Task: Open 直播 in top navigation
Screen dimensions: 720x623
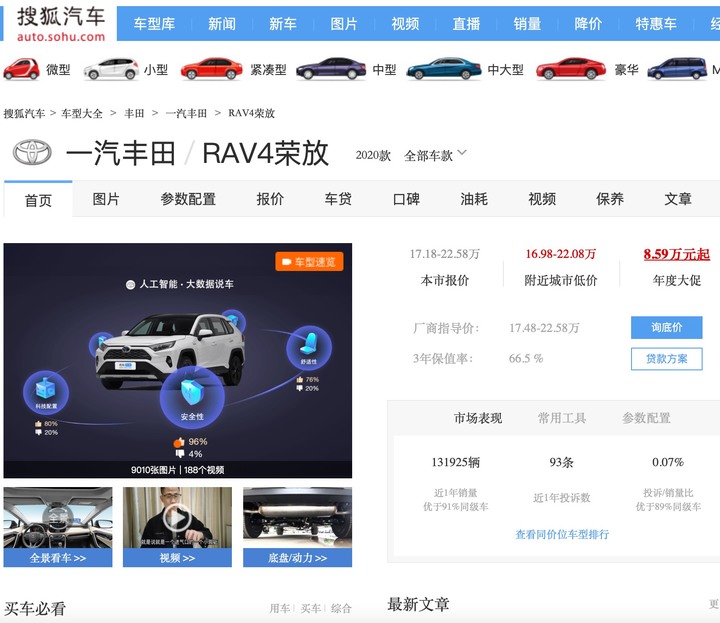Action: coord(466,24)
